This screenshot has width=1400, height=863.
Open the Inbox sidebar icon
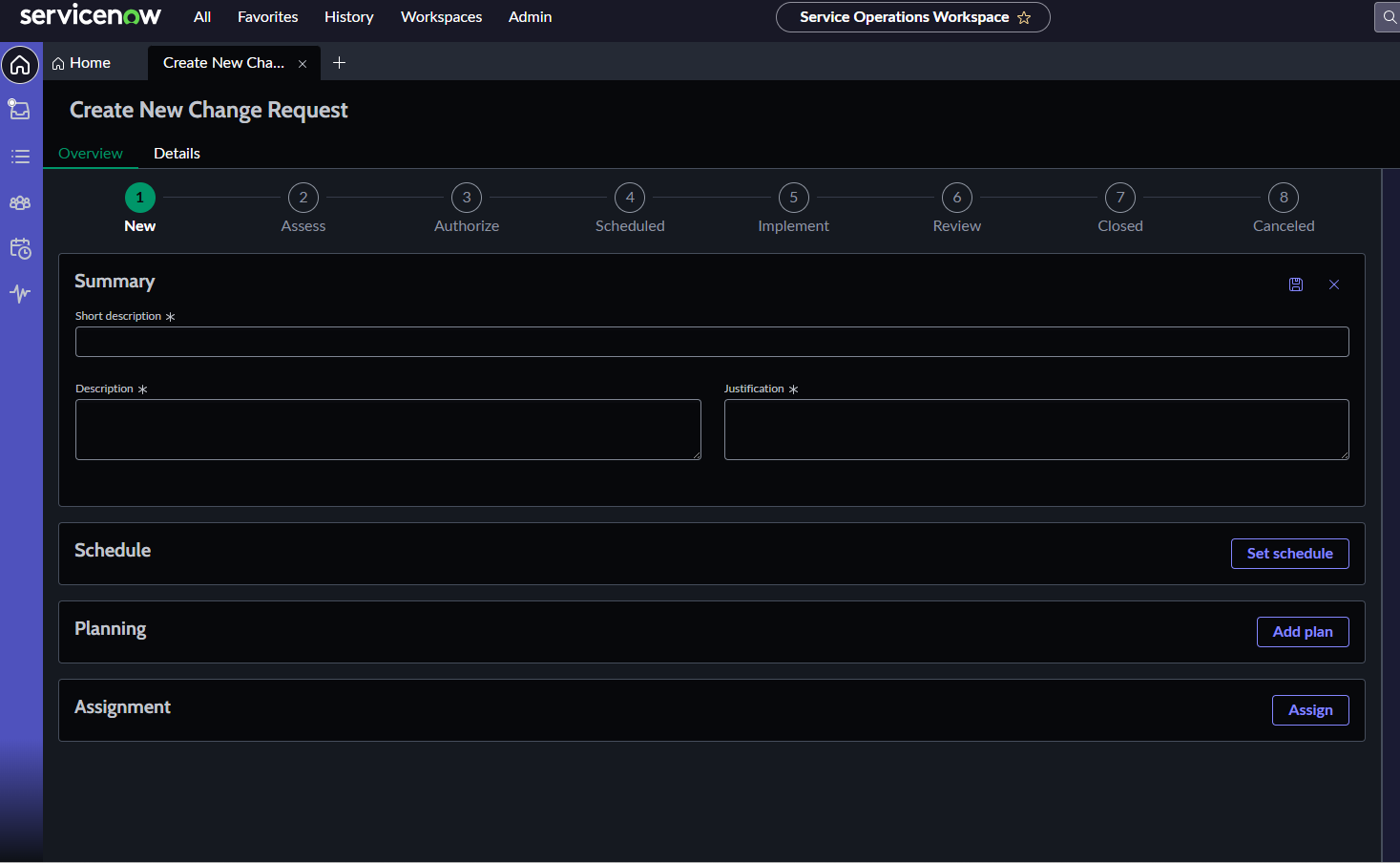coord(20,110)
